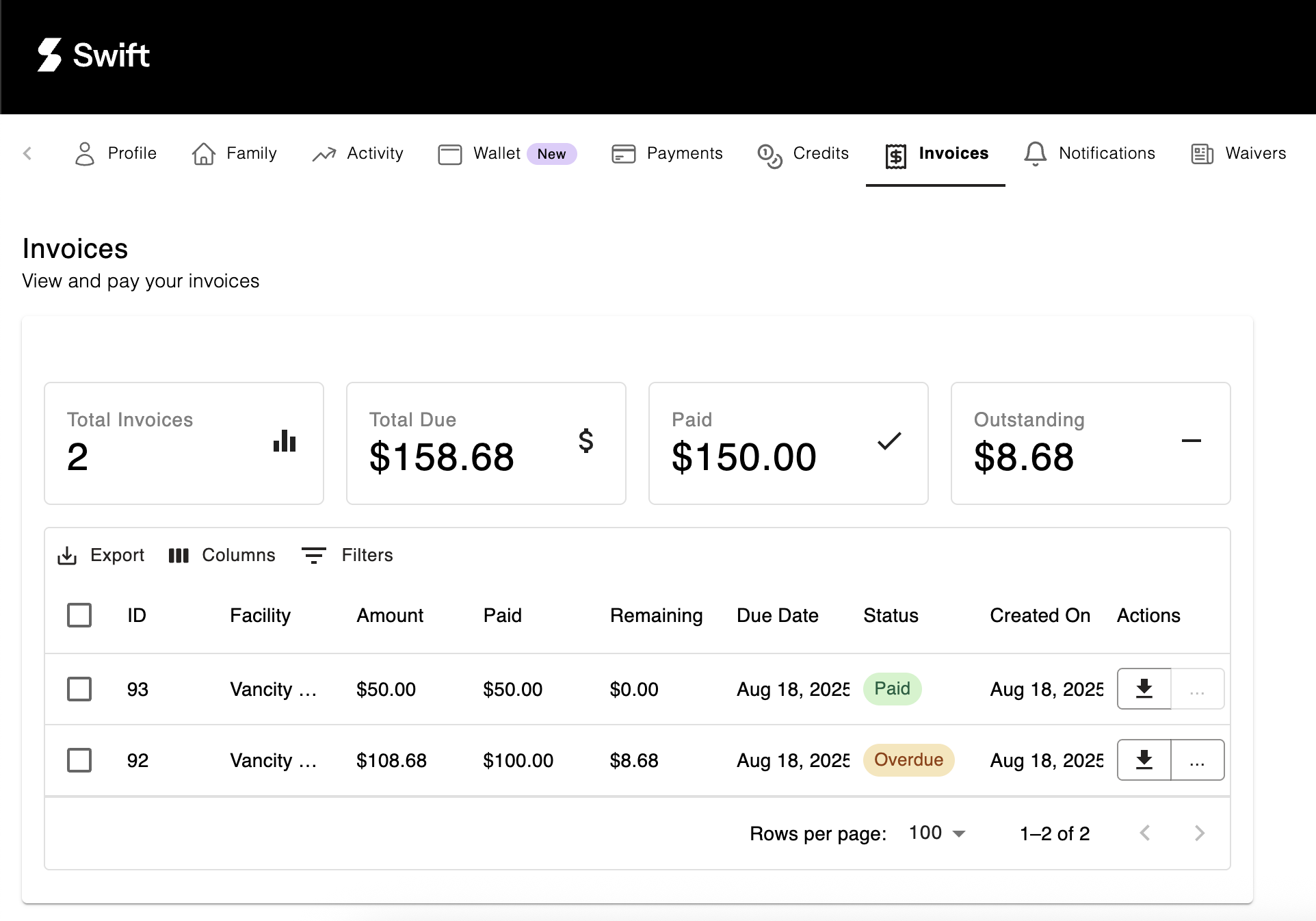This screenshot has width=1316, height=921.
Task: Check the box for invoice 92
Action: coord(79,760)
